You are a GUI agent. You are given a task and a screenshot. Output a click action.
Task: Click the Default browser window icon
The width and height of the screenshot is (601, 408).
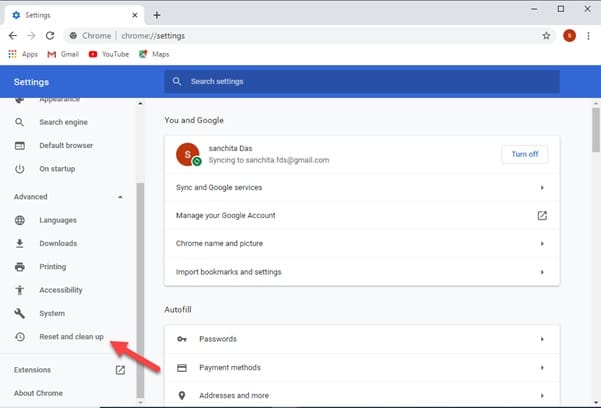tap(20, 145)
